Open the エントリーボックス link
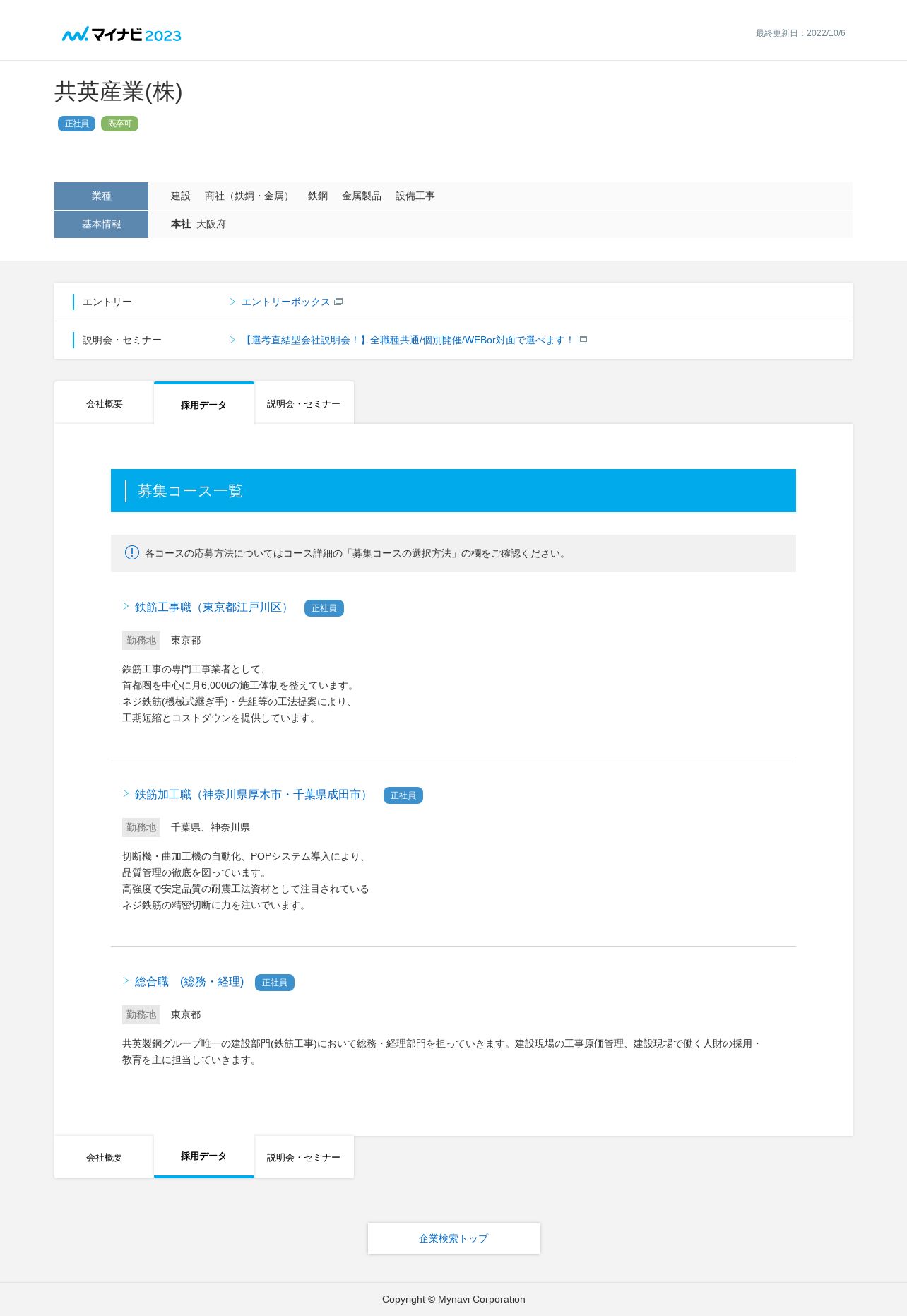The width and height of the screenshot is (907, 1316). (285, 302)
